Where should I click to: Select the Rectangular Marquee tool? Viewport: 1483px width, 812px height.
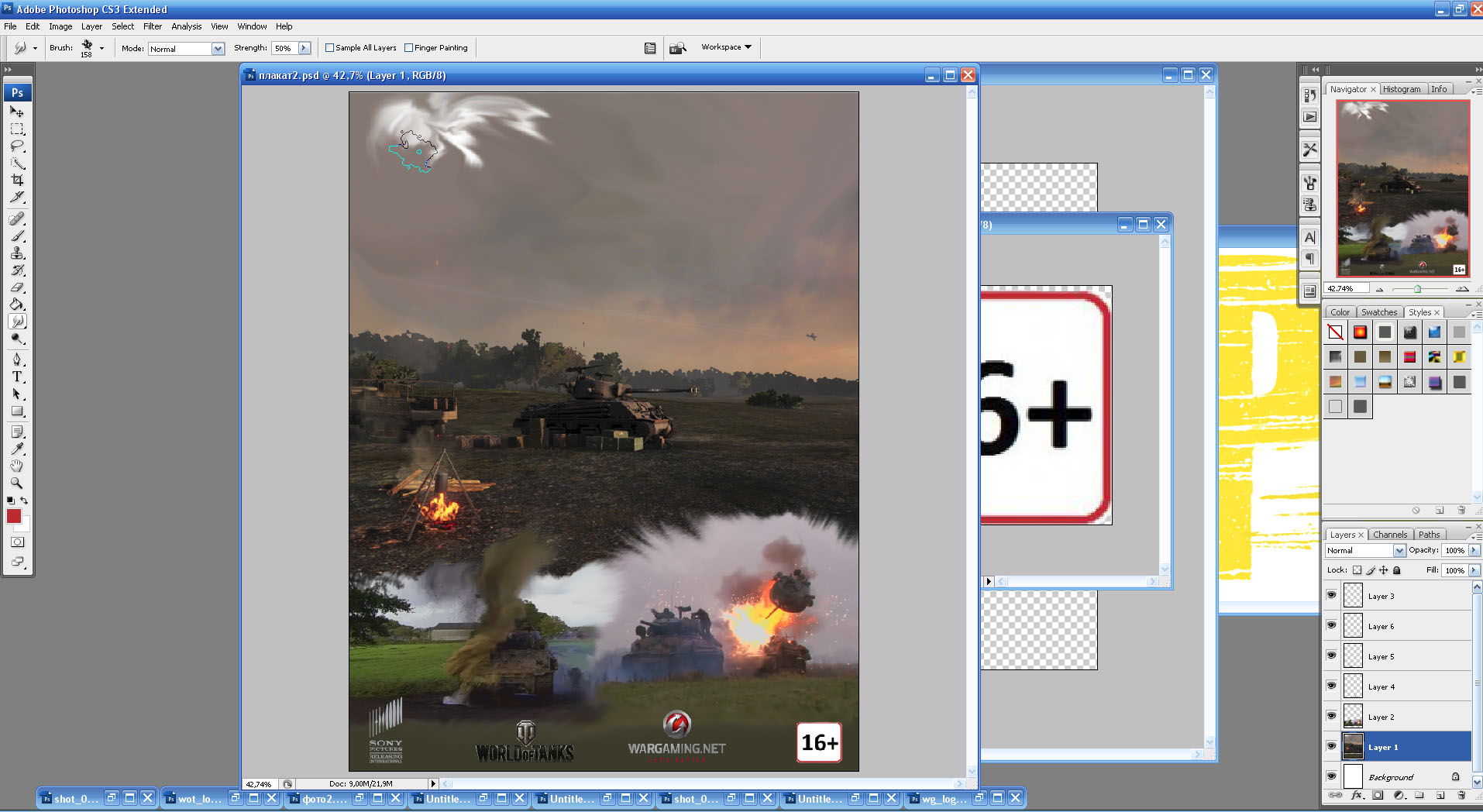(x=17, y=129)
